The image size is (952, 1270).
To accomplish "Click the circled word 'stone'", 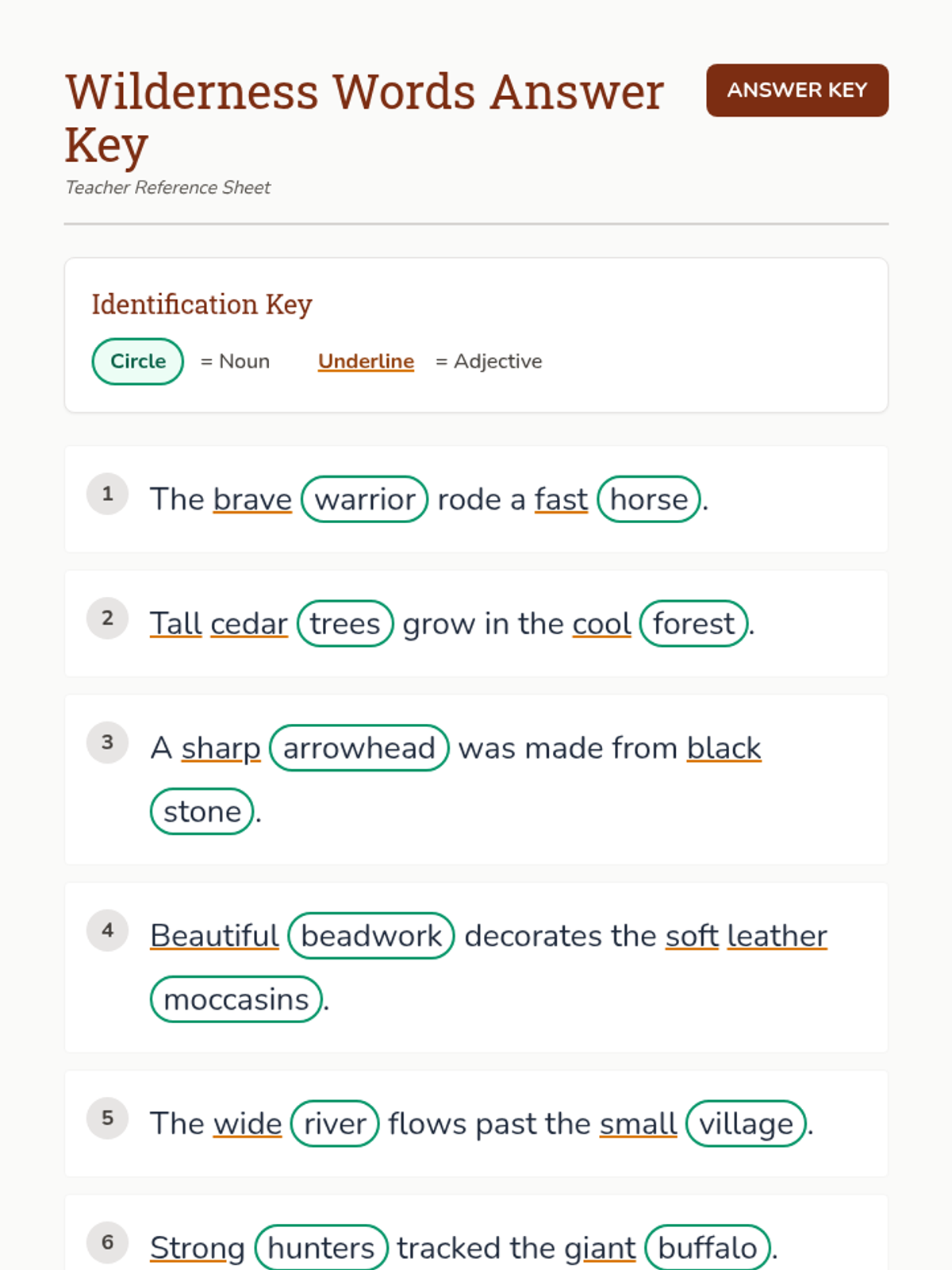I will point(202,811).
